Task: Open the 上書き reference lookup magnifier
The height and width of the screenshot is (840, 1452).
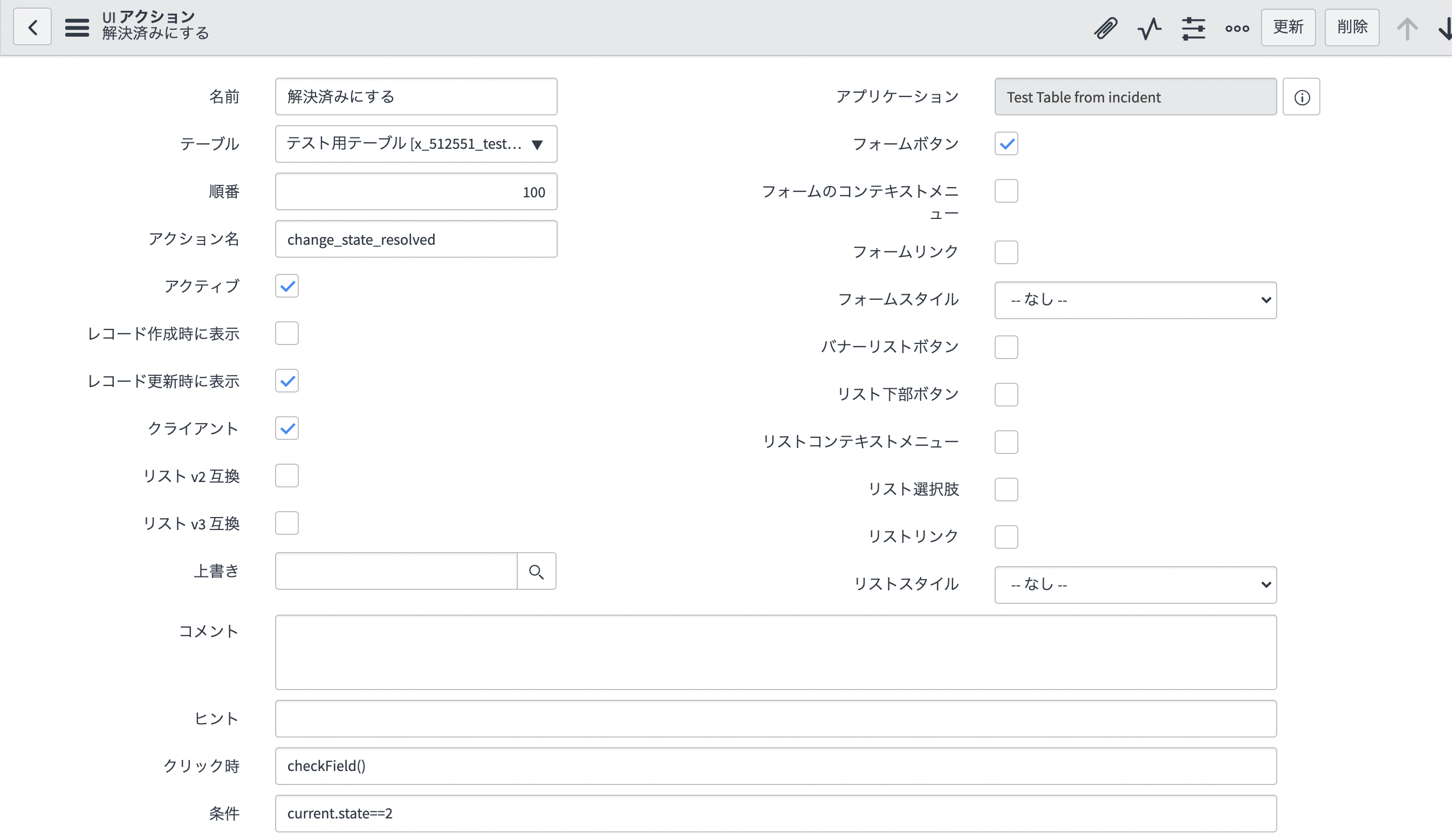Action: coord(537,571)
